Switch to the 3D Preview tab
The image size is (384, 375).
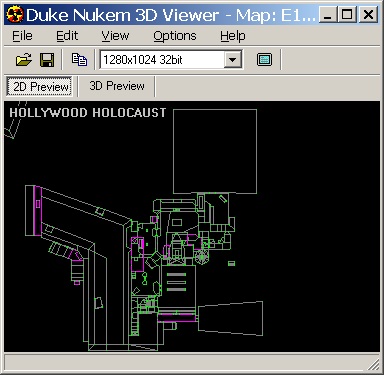(117, 86)
